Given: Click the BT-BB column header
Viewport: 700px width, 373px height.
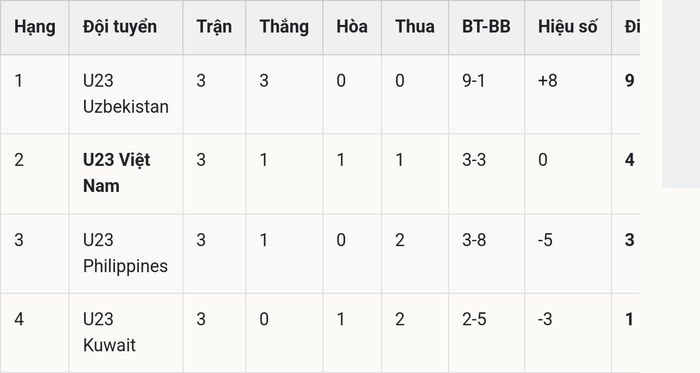Looking at the screenshot, I should pyautogui.click(x=486, y=27).
